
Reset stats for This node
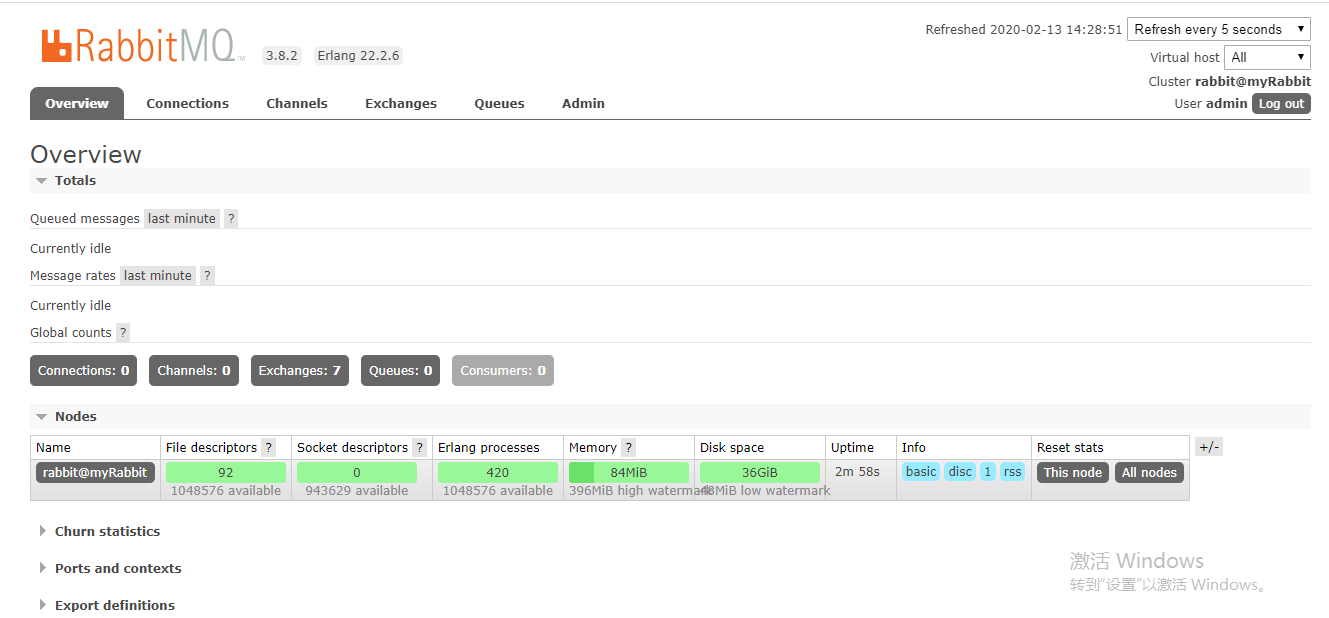pyautogui.click(x=1072, y=472)
